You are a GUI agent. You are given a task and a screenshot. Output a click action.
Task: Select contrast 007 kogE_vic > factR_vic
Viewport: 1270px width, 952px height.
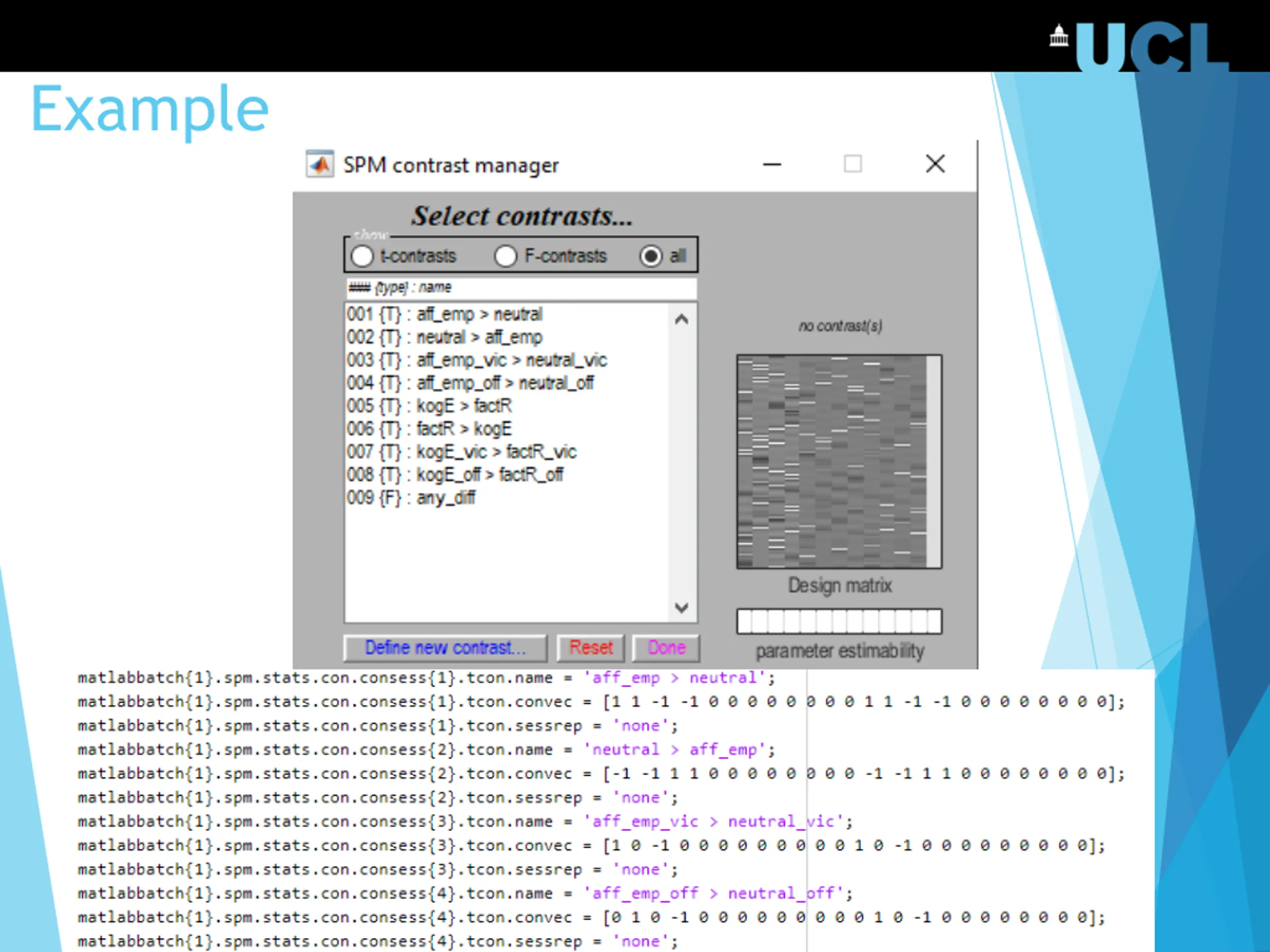[461, 452]
